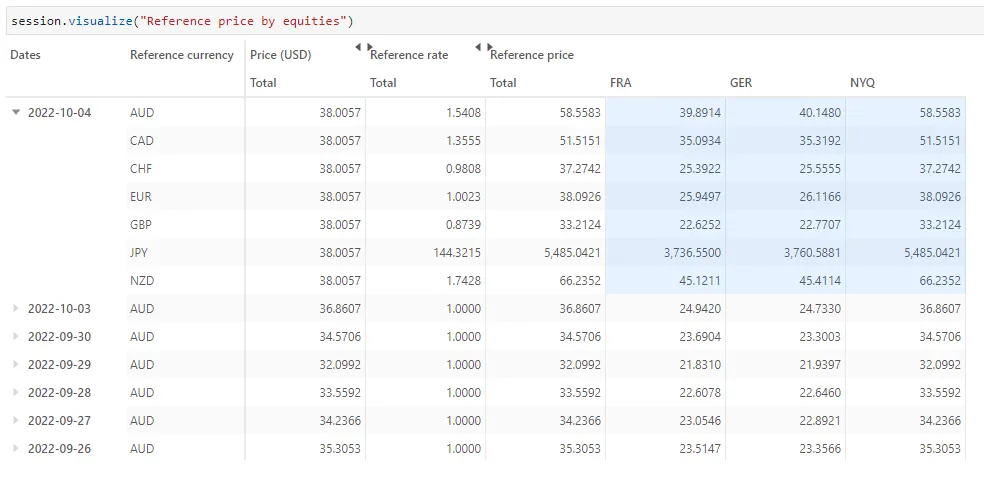Expand the 2022-09-29 date row
984x482 pixels.
(x=16, y=365)
